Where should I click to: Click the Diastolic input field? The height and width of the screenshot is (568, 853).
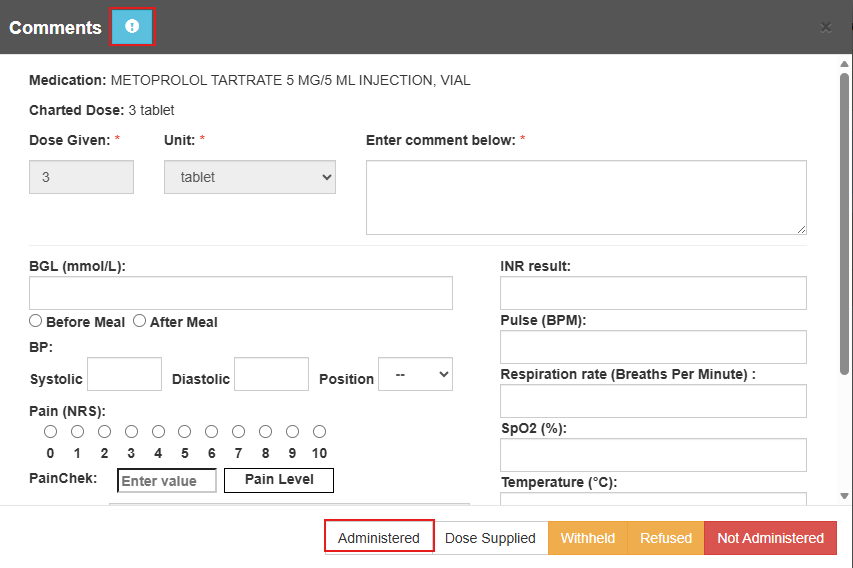[271, 374]
